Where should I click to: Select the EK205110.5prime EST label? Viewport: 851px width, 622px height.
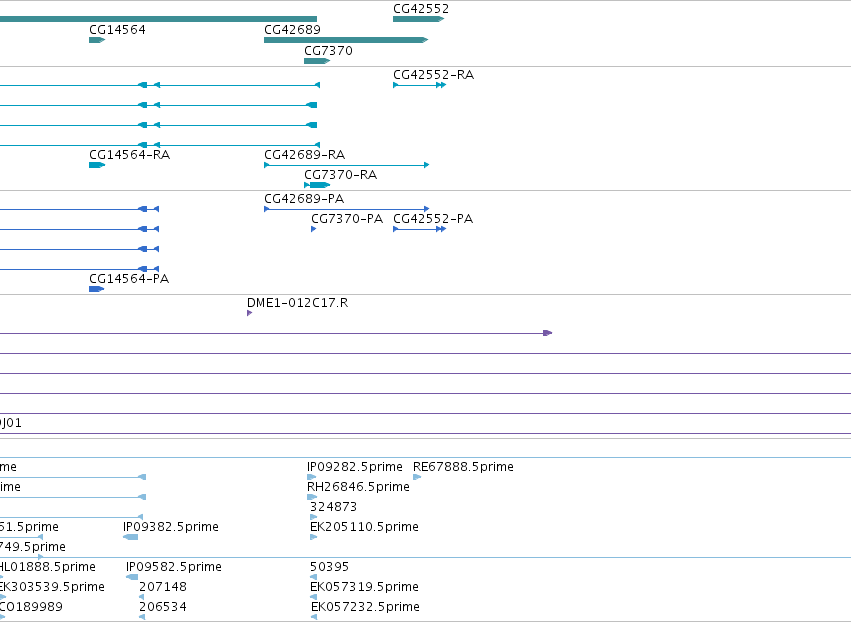364,527
